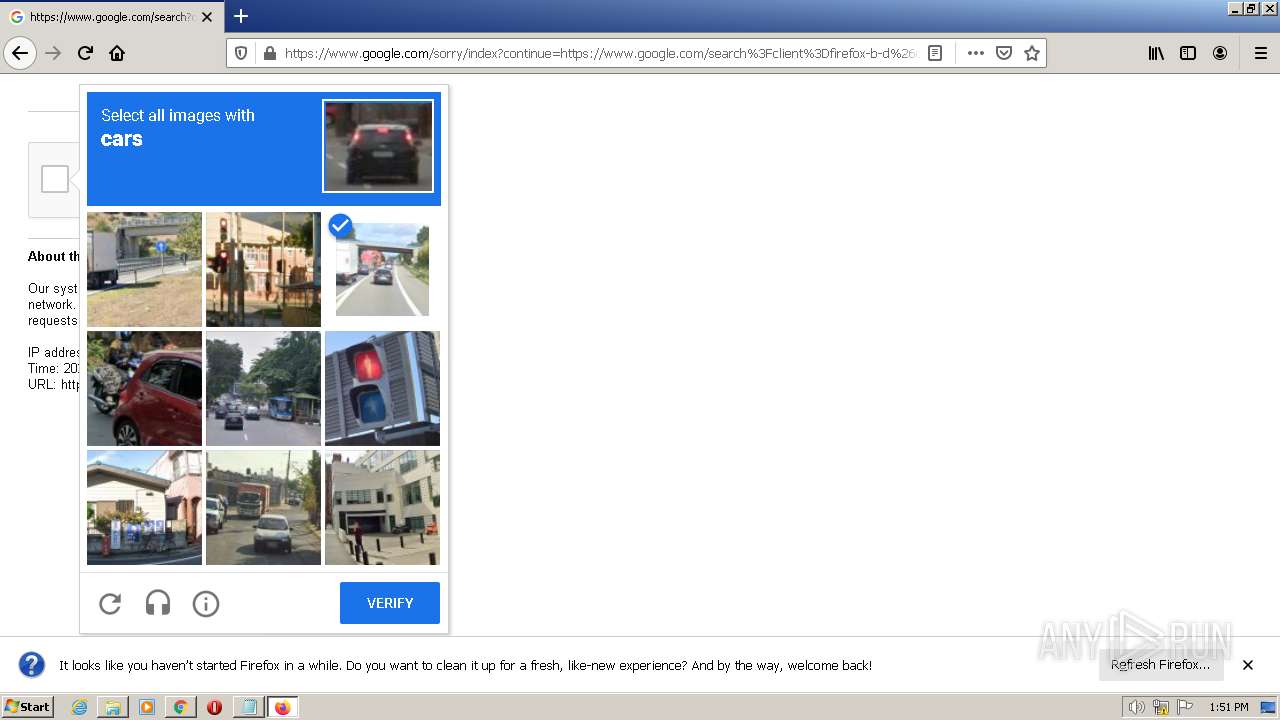Select the red car closeup tile

pos(144,388)
